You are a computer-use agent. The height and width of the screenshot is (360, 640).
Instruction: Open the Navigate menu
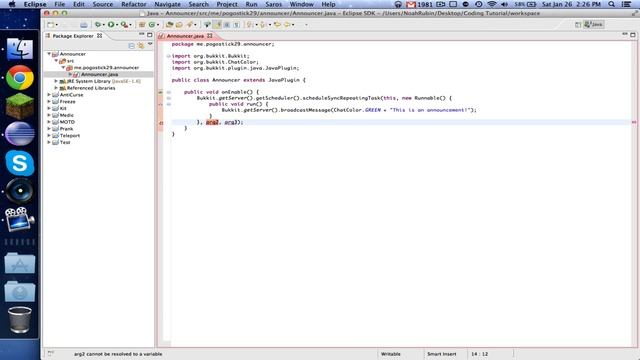(167, 4)
